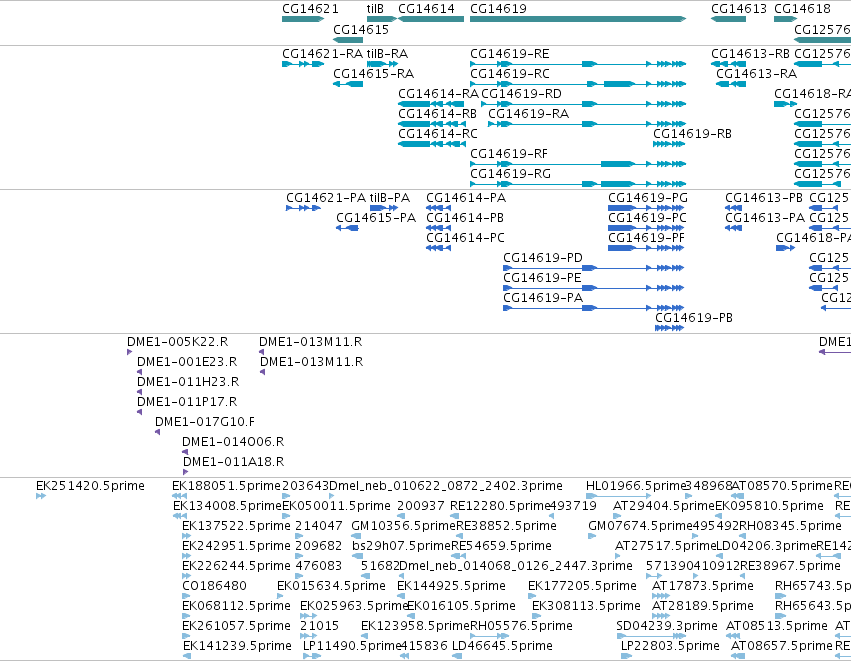
Task: Select the CG14619-PD protein label
Action: coord(542,258)
